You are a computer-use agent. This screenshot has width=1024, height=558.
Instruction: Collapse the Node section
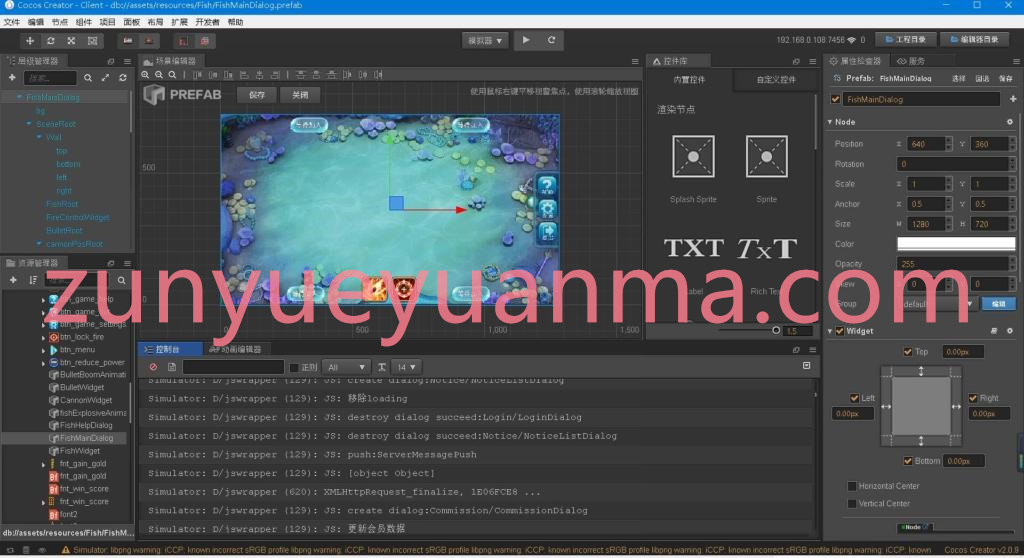pos(830,122)
